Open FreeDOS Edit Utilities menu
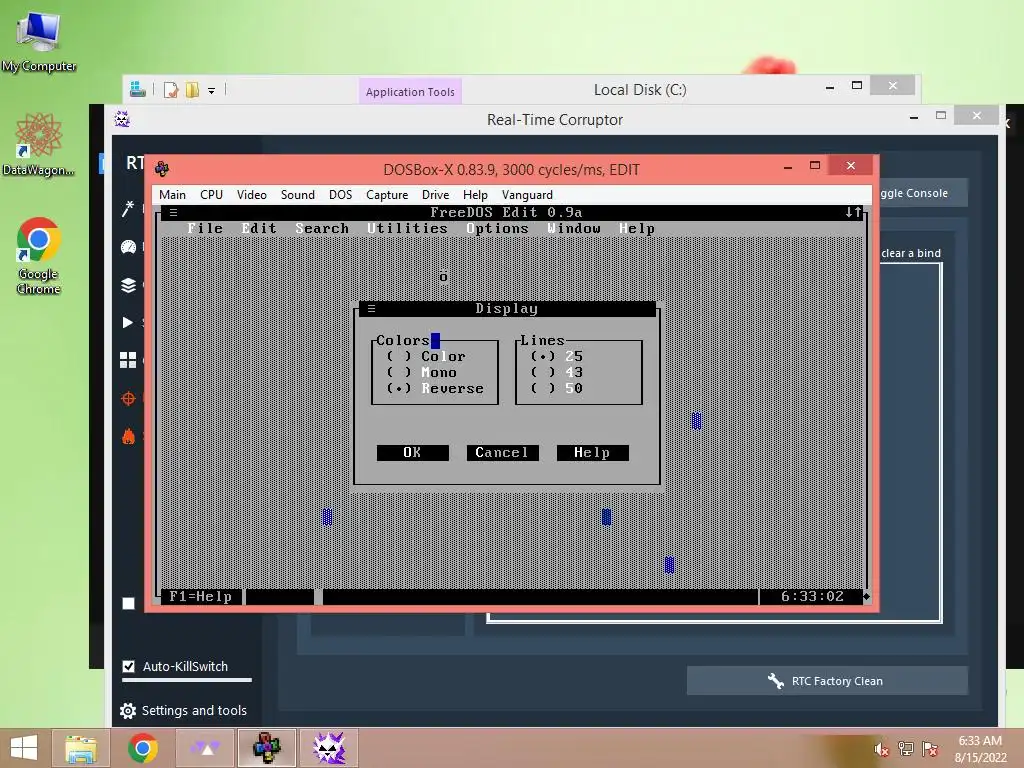Viewport: 1024px width, 768px height. tap(407, 229)
